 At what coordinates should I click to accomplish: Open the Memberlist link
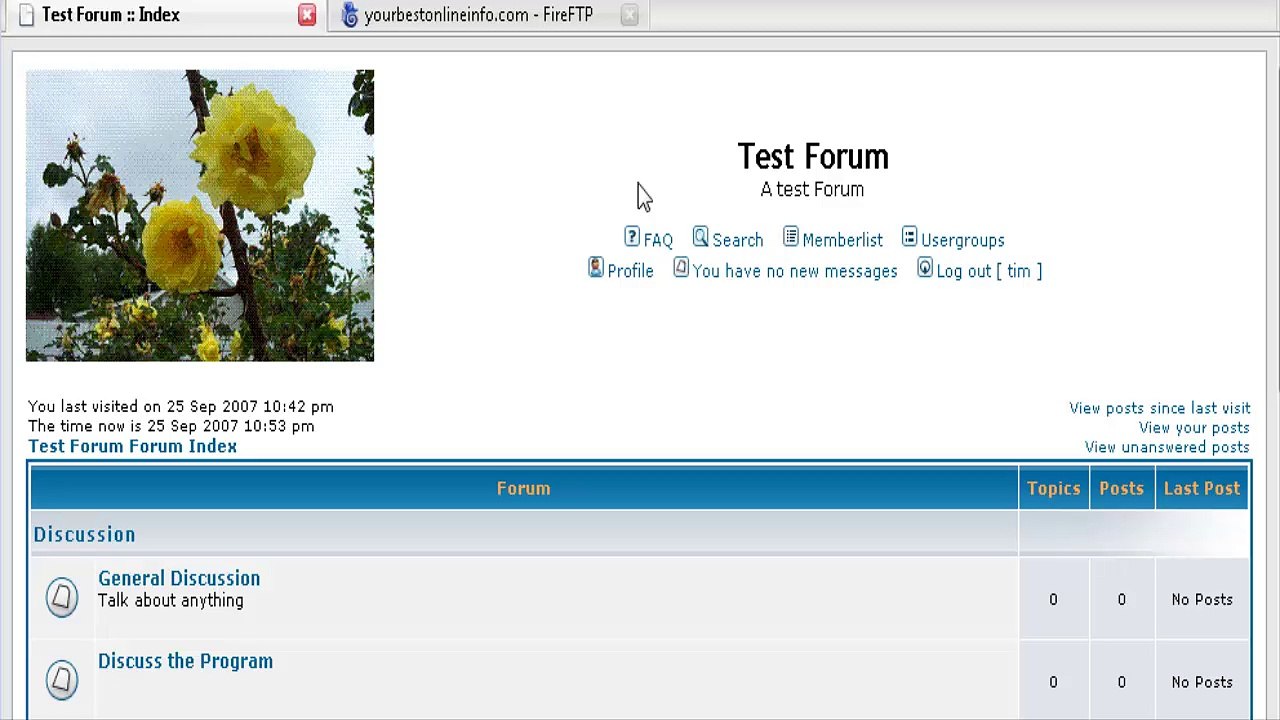pyautogui.click(x=842, y=240)
